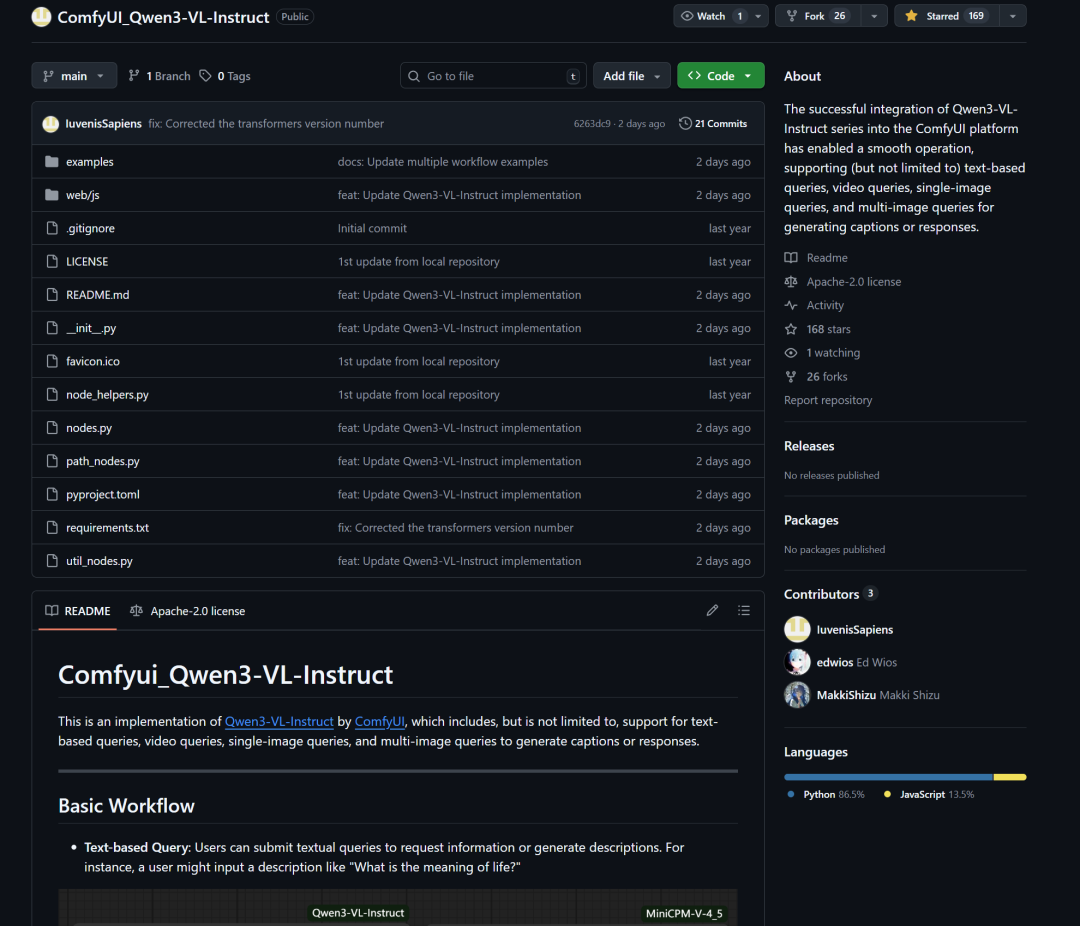Click the pencil edit README icon
Viewport: 1080px width, 926px height.
click(712, 610)
